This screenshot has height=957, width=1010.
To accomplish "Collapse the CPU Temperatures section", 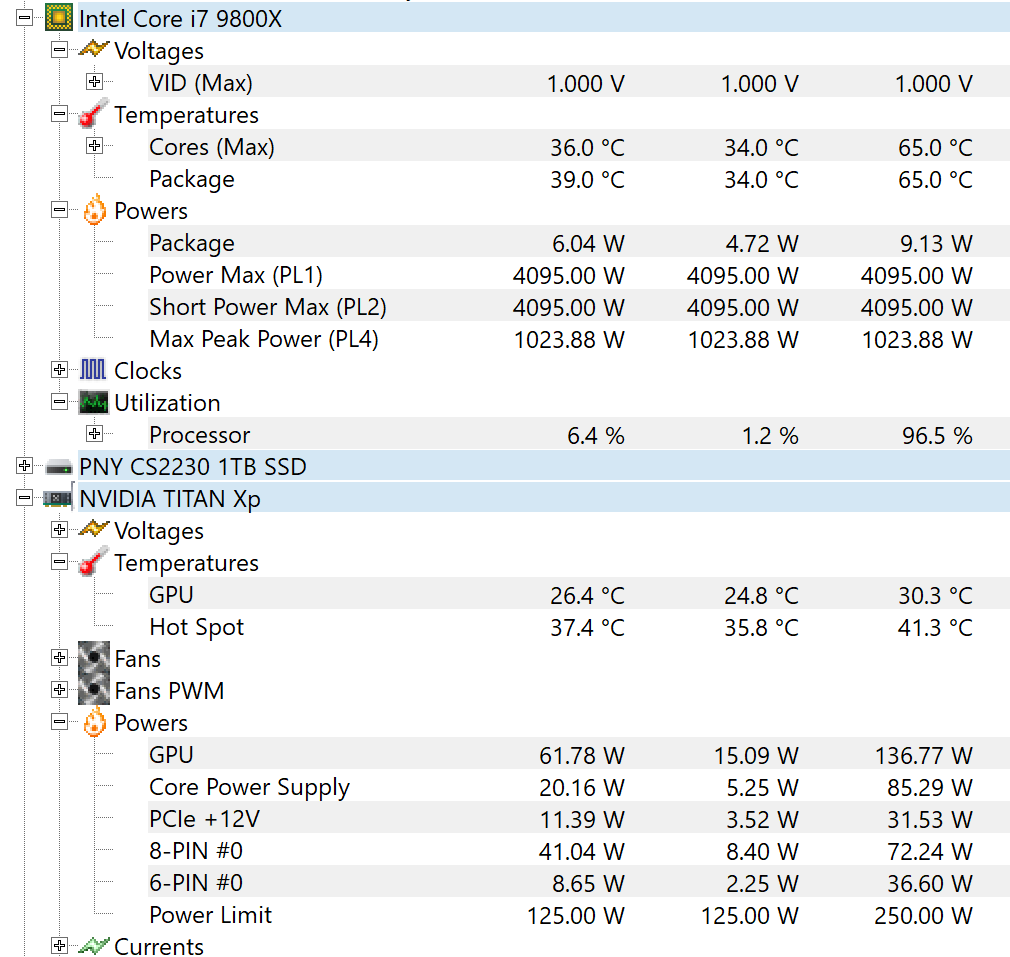I will [59, 114].
